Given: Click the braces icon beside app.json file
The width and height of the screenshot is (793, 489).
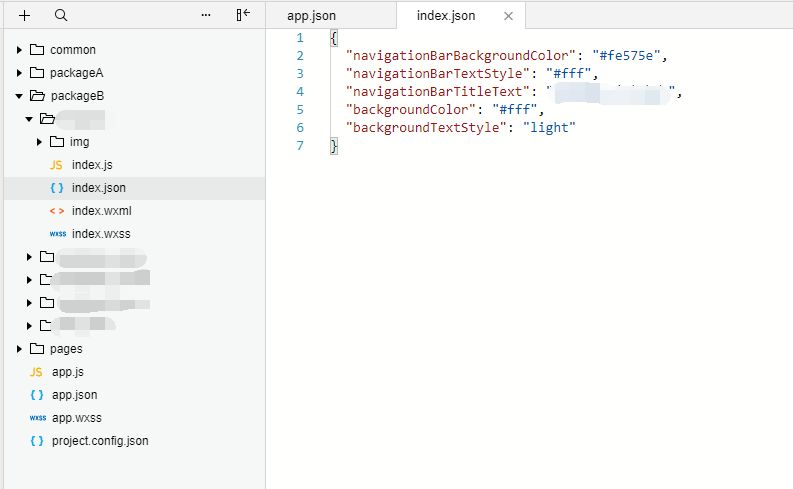Looking at the screenshot, I should (x=37, y=394).
